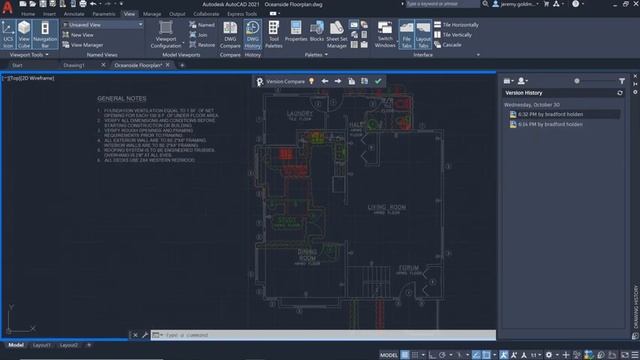
Task: Toggle Layout Tabs display
Action: (x=423, y=35)
